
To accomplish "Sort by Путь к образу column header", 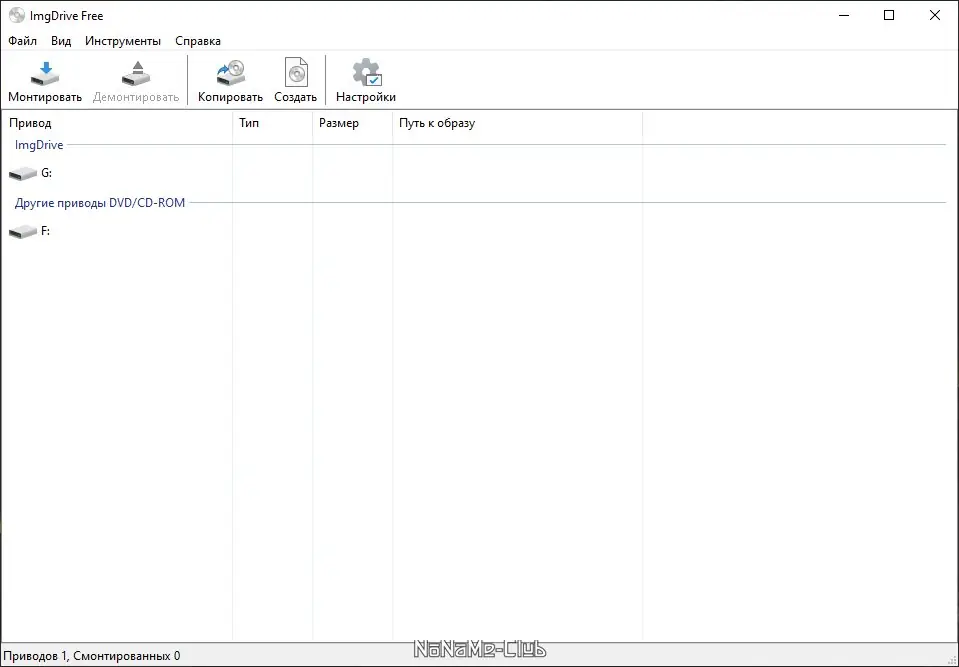I will 517,123.
